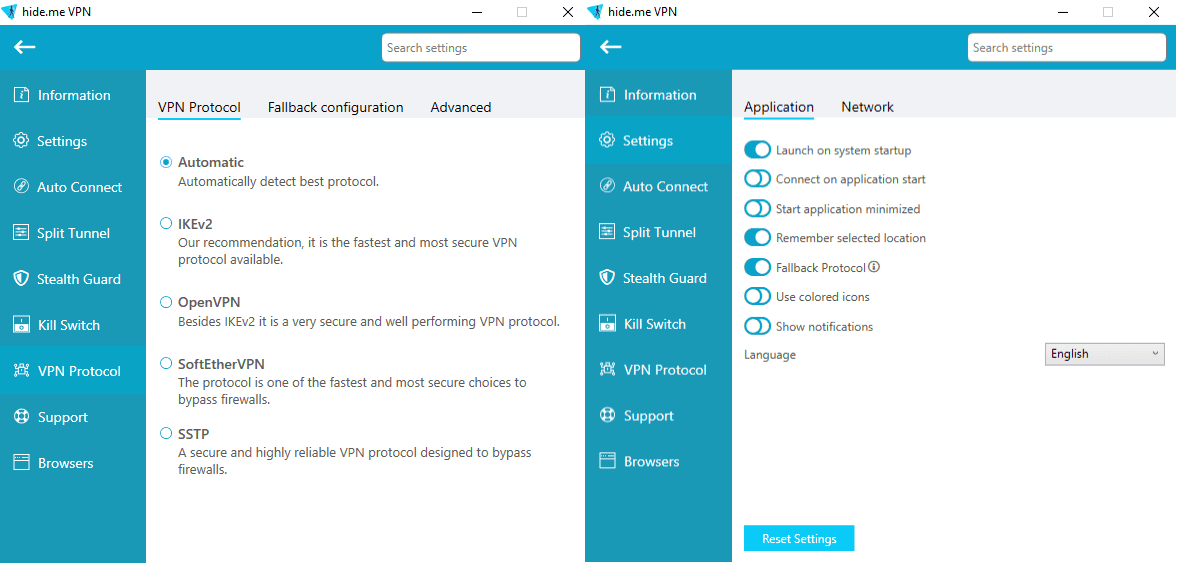
Task: Click Kill Switch icon in left window sidebar
Action: click(20, 325)
